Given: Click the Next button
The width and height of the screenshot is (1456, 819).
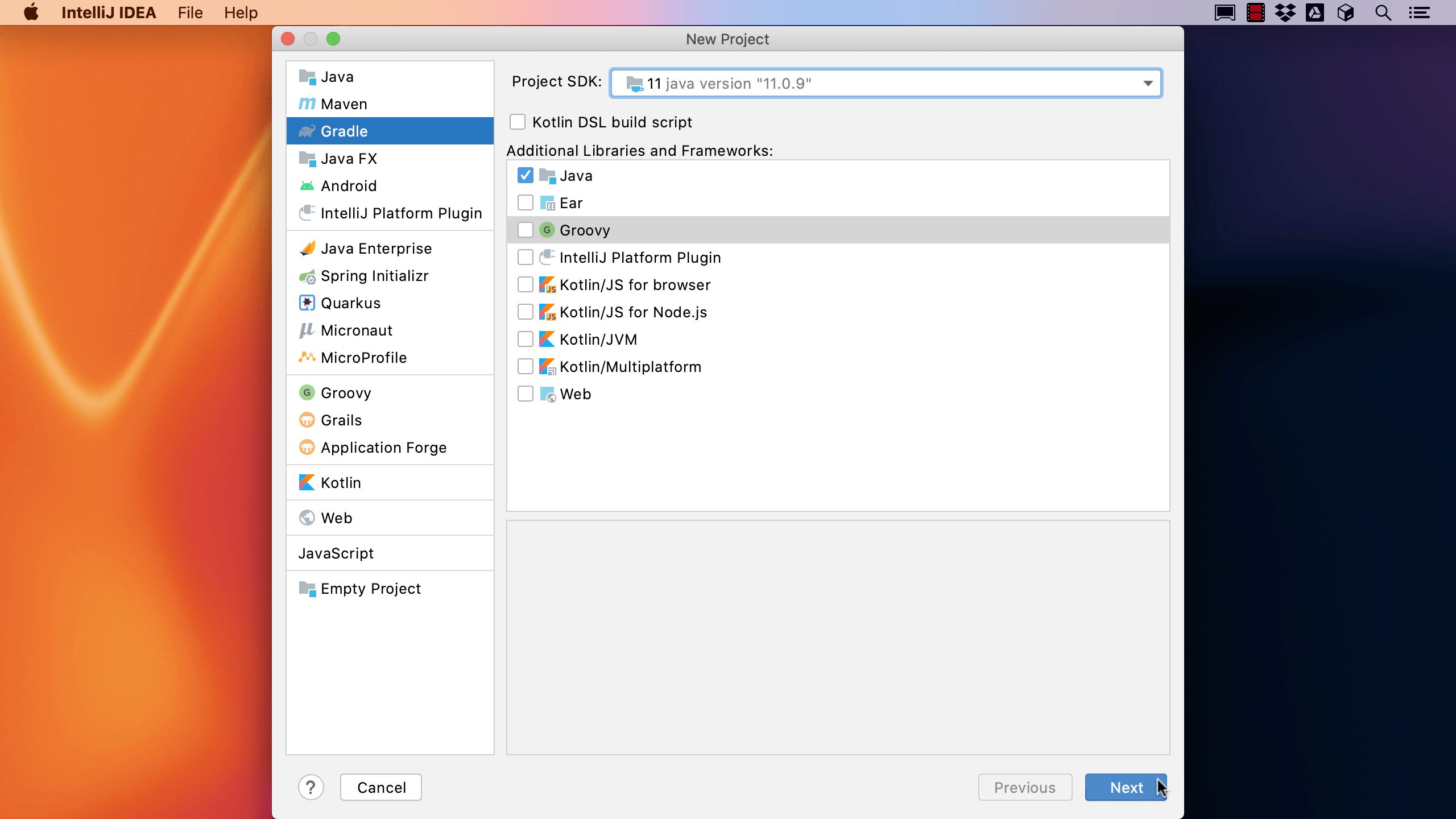Looking at the screenshot, I should click(1126, 787).
